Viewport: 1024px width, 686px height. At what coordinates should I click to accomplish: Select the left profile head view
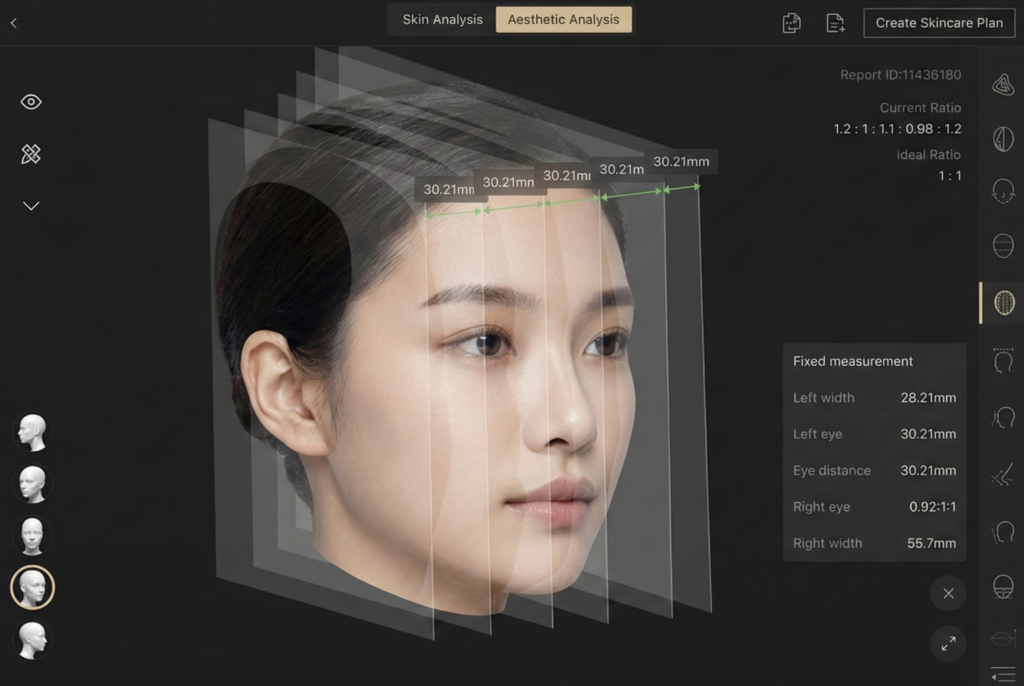click(32, 432)
